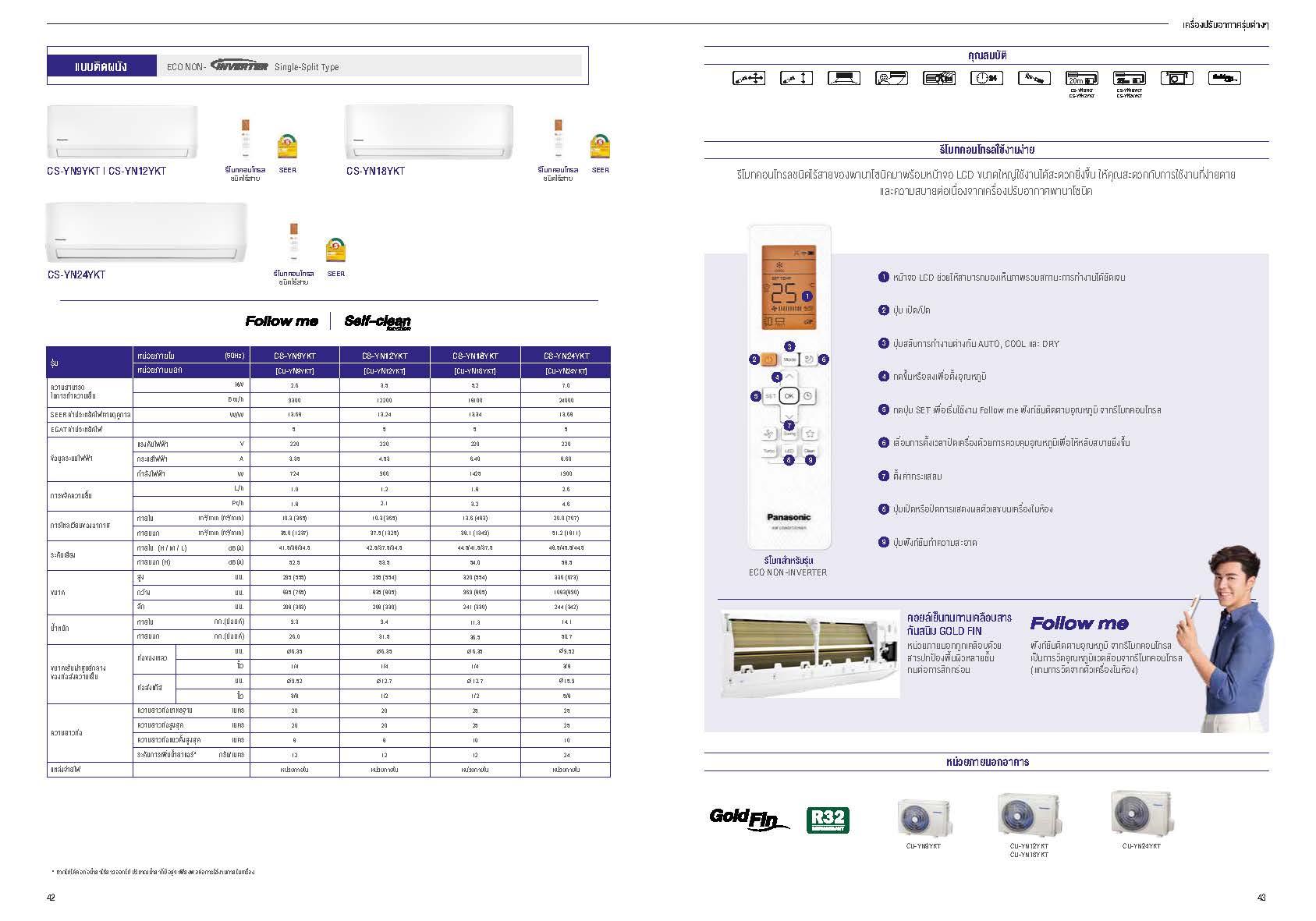Screen dimensions: 1316x921
Task: Click the star button on the remote
Action: 810,434
